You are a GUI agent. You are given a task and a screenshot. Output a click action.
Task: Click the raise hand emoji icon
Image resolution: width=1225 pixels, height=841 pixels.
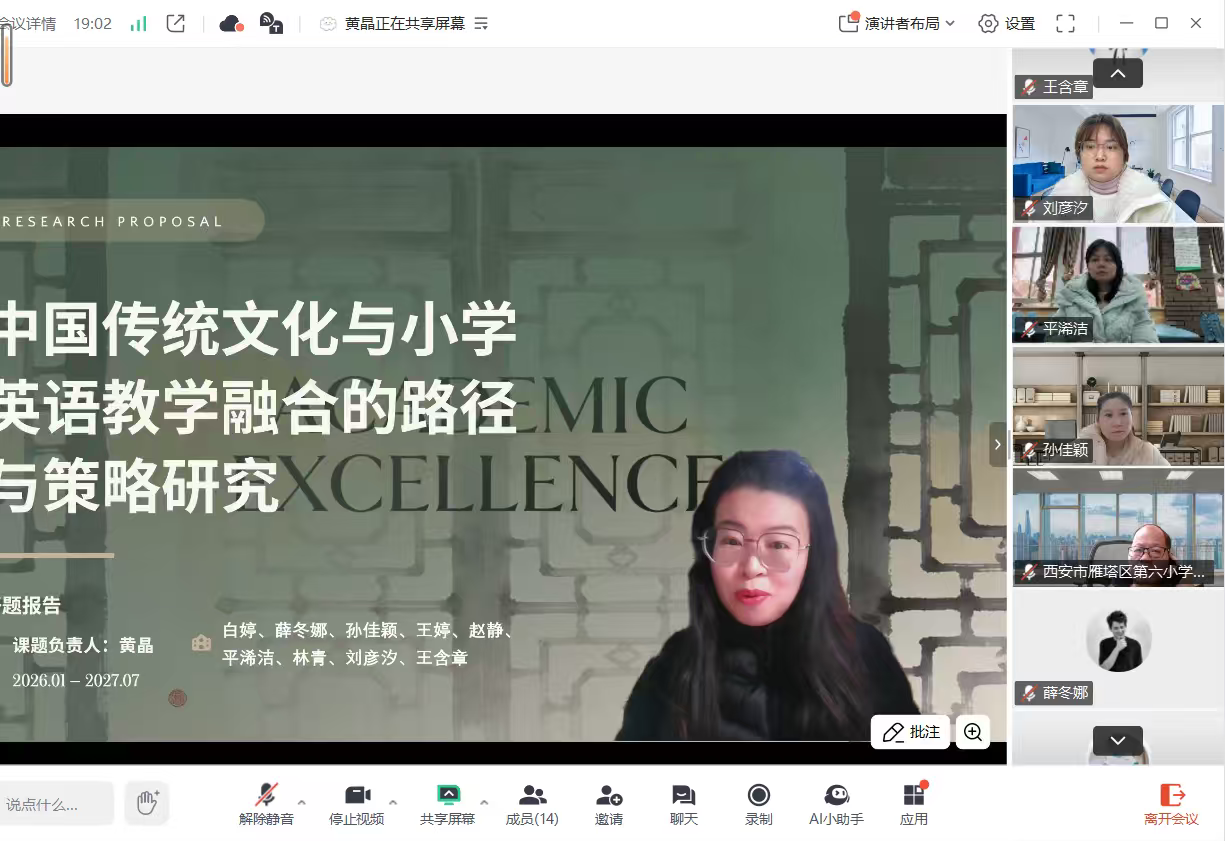[x=148, y=803]
